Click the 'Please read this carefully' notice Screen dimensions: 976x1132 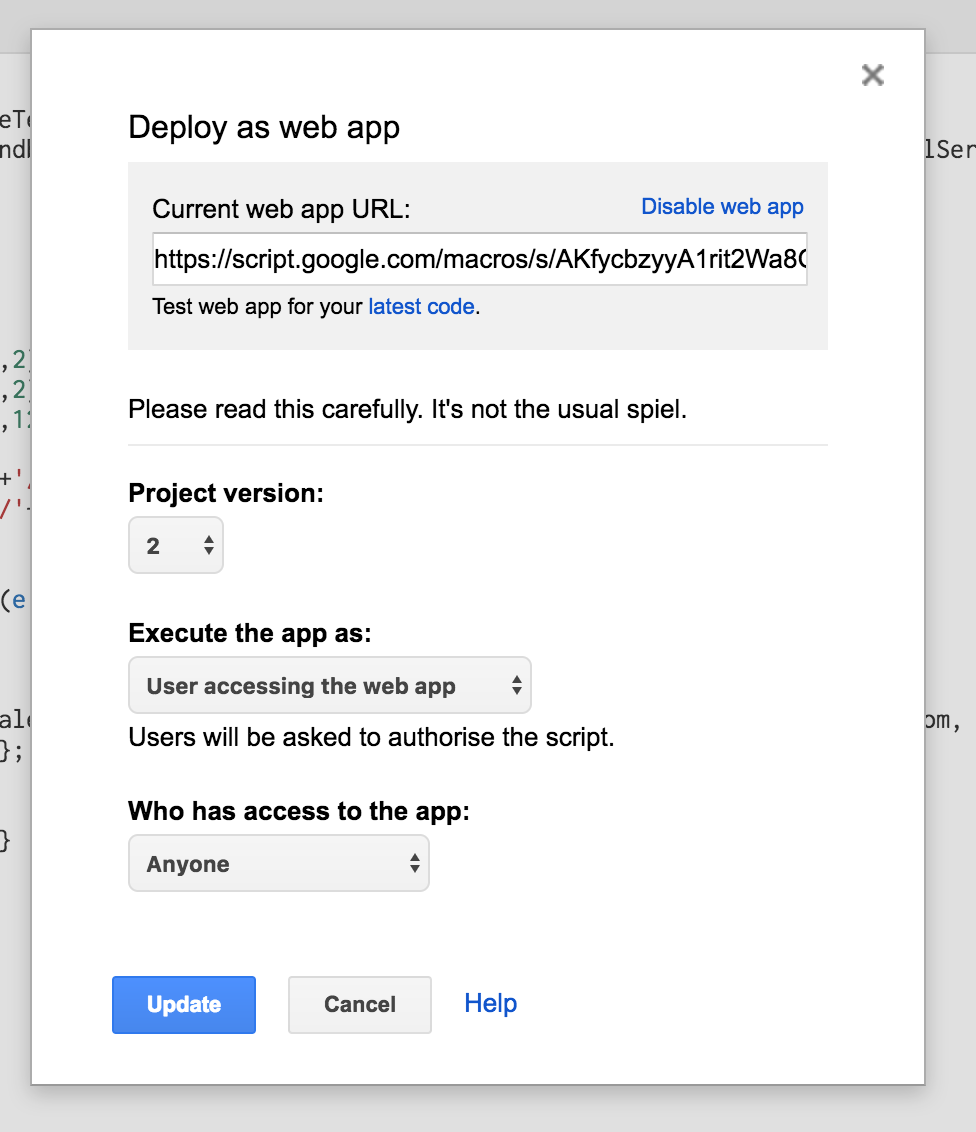[408, 410]
